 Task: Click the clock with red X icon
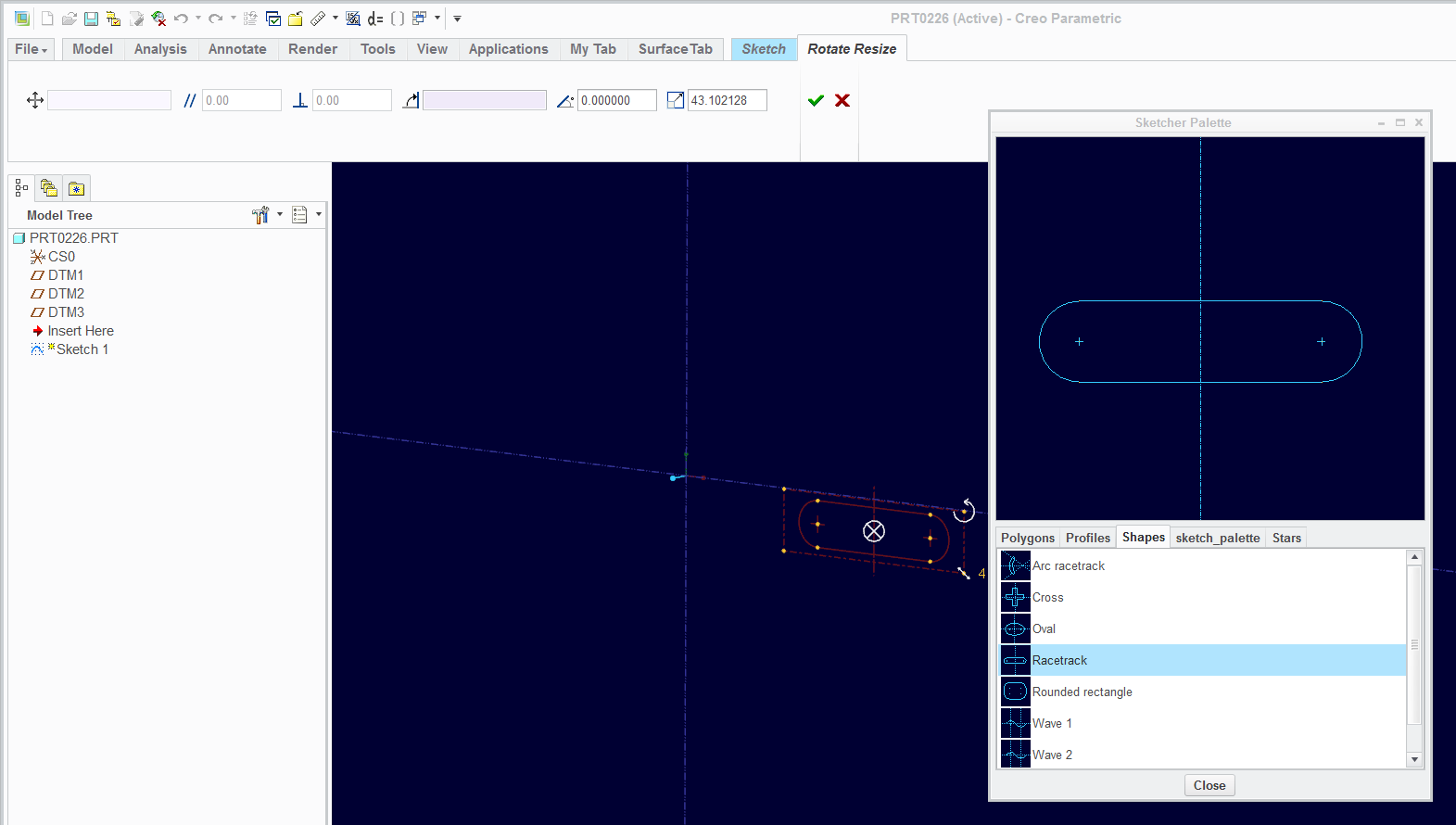(158, 19)
